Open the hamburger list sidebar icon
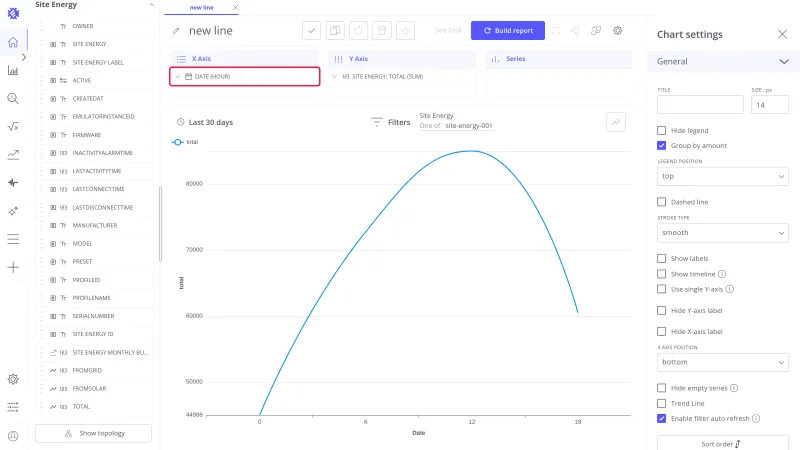This screenshot has height=450, width=800. 13,239
